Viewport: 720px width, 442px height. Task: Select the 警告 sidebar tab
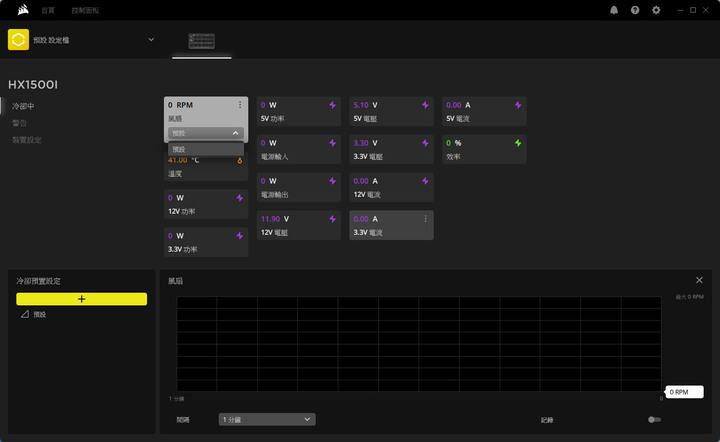(19, 123)
